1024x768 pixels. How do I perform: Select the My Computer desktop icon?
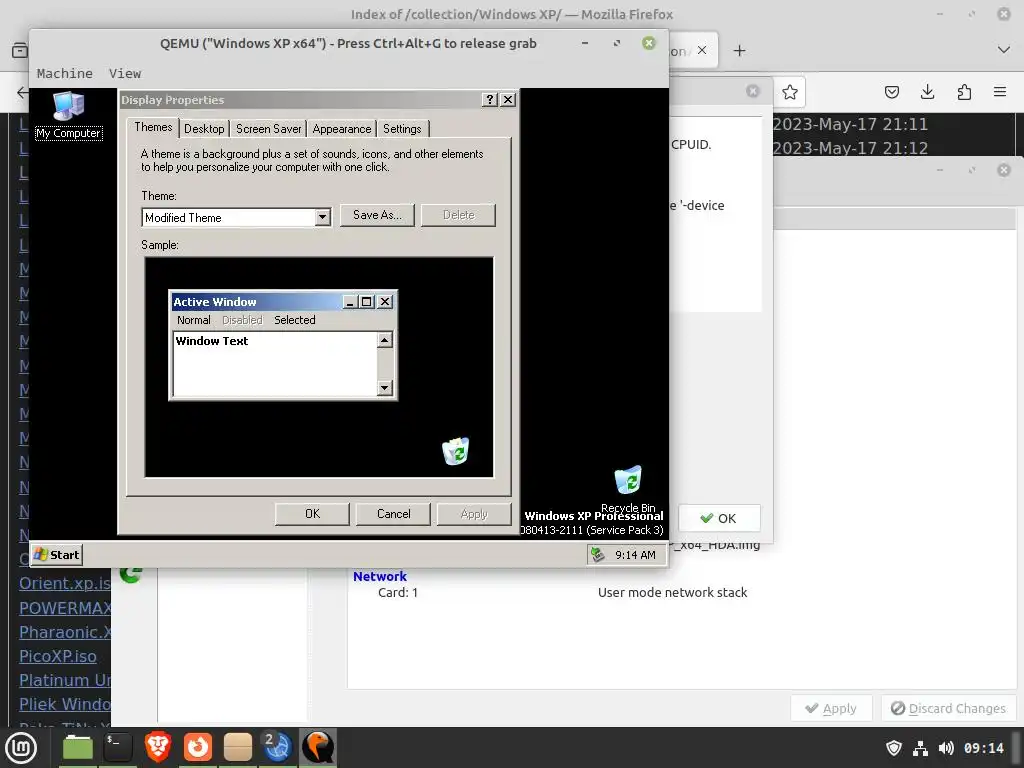(69, 116)
